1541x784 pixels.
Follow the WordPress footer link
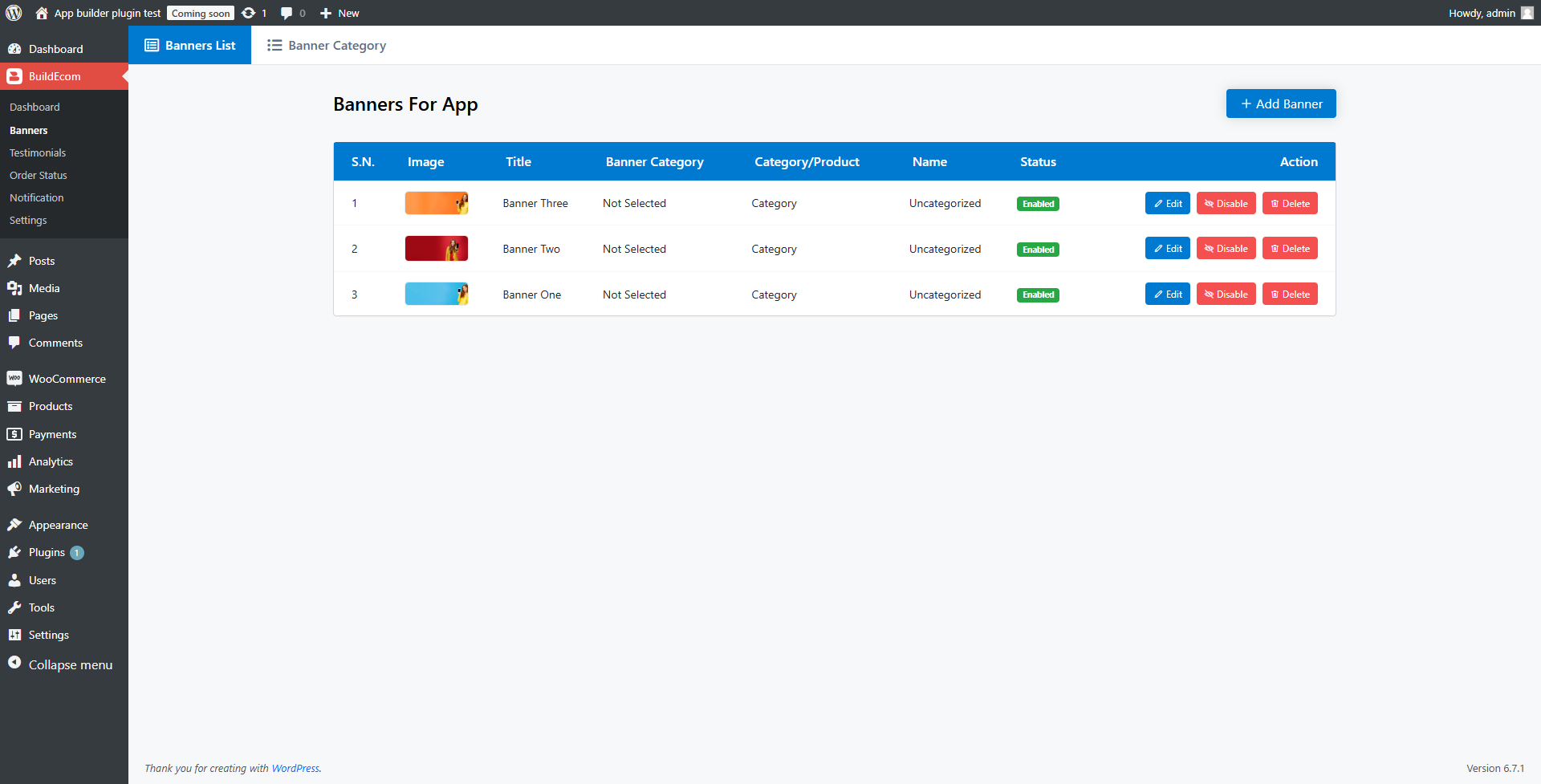click(x=295, y=768)
